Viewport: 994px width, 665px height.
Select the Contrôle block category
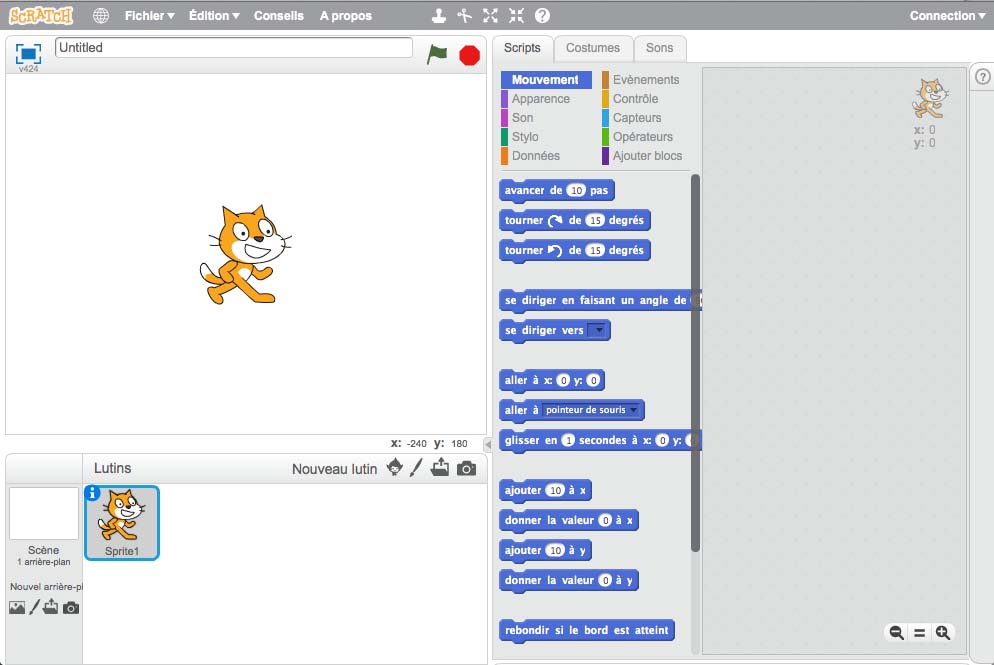[x=635, y=99]
